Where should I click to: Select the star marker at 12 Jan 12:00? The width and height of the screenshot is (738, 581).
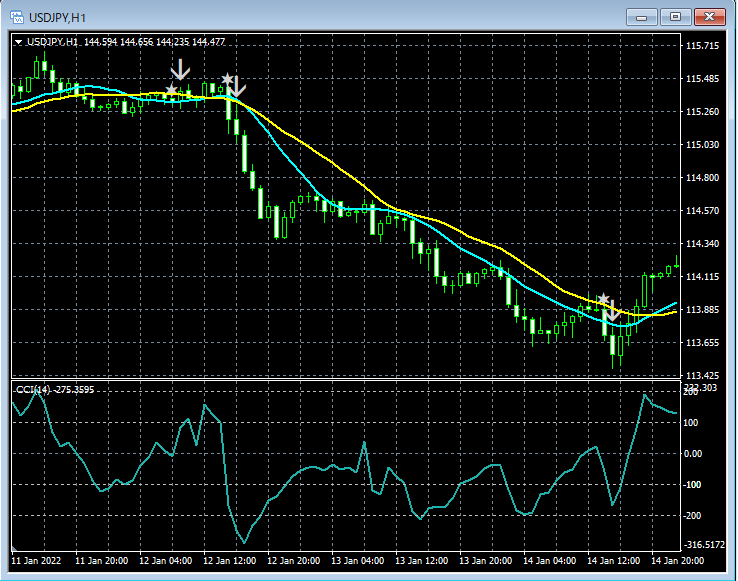[228, 79]
